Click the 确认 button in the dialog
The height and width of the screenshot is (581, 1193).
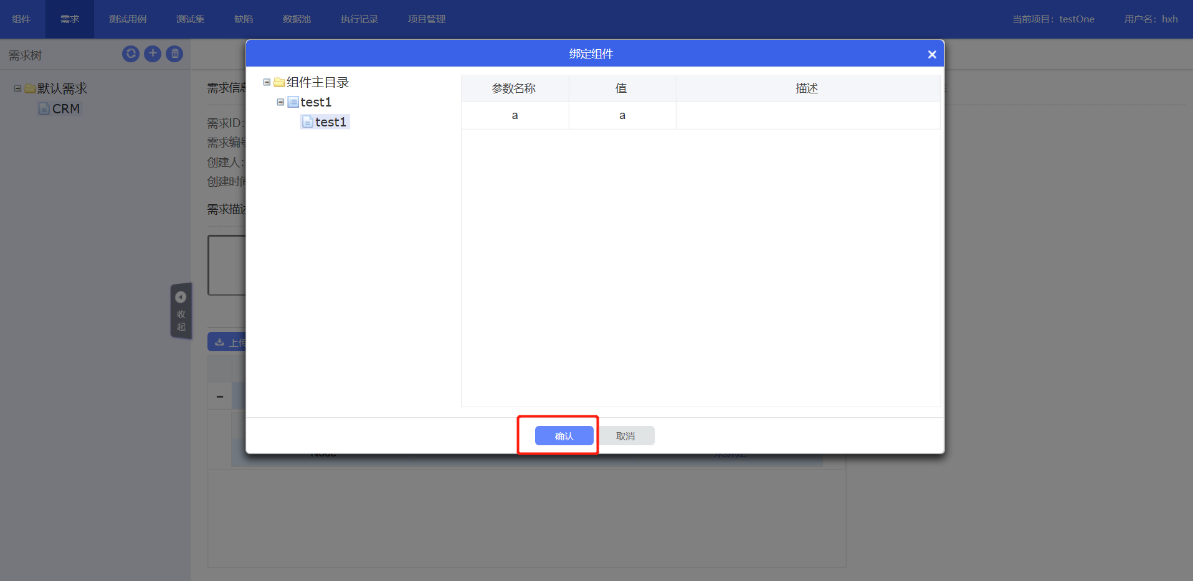[x=564, y=436]
